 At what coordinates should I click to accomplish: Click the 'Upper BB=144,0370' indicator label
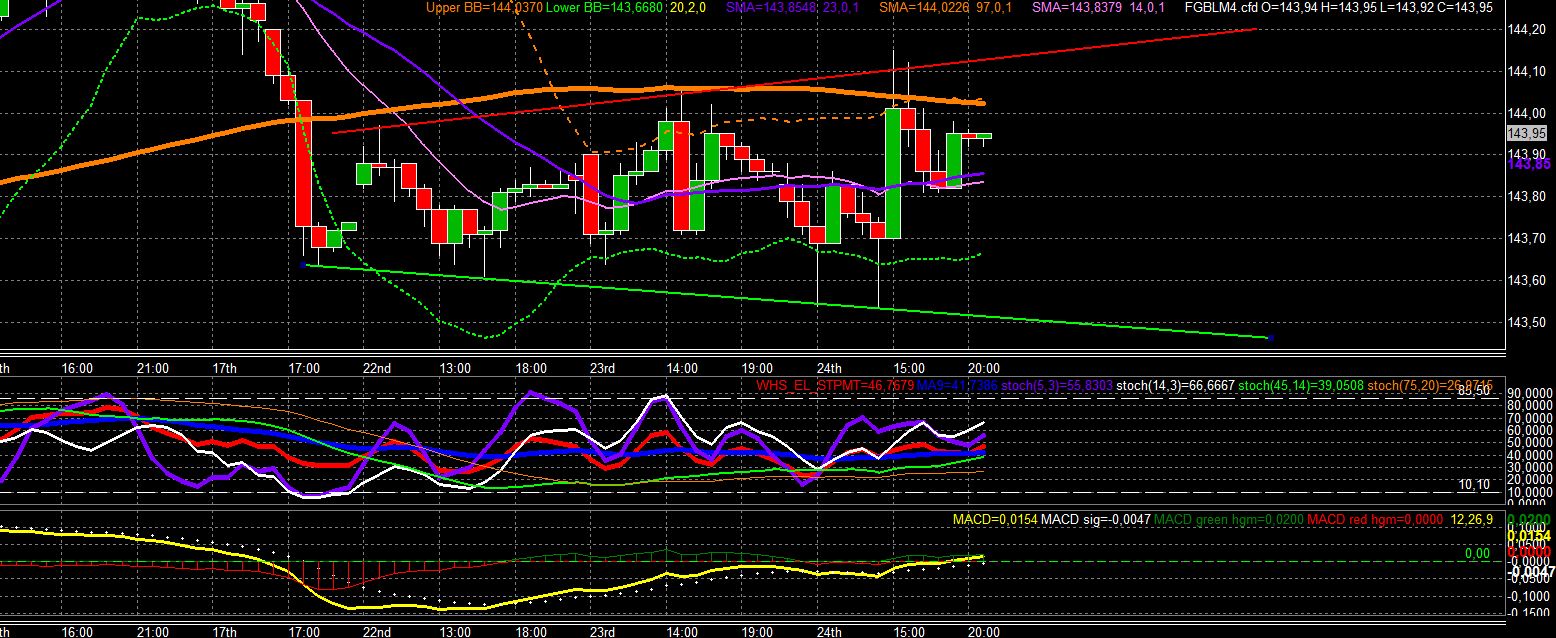tap(483, 7)
